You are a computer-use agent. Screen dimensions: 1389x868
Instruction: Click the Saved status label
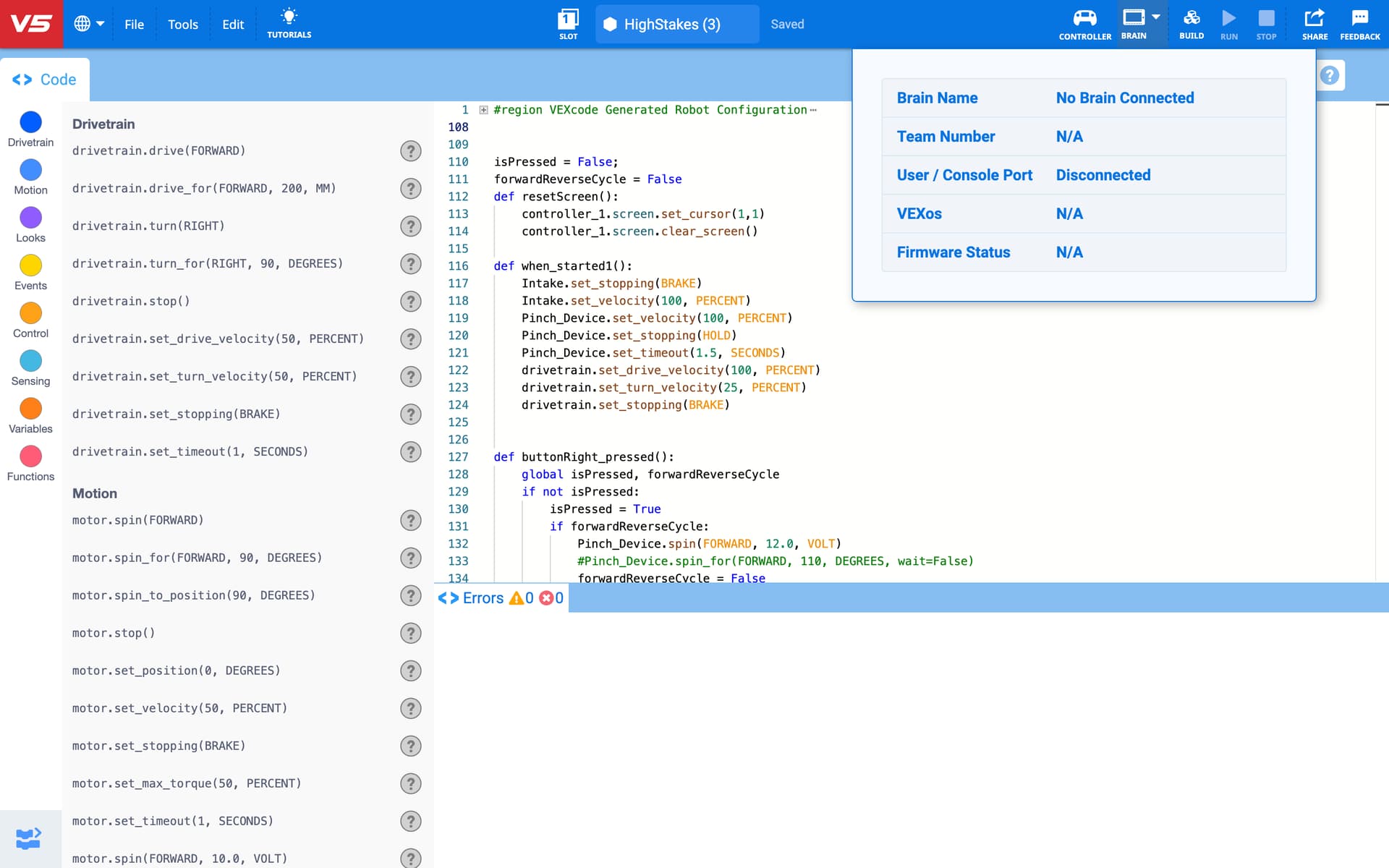(x=787, y=24)
